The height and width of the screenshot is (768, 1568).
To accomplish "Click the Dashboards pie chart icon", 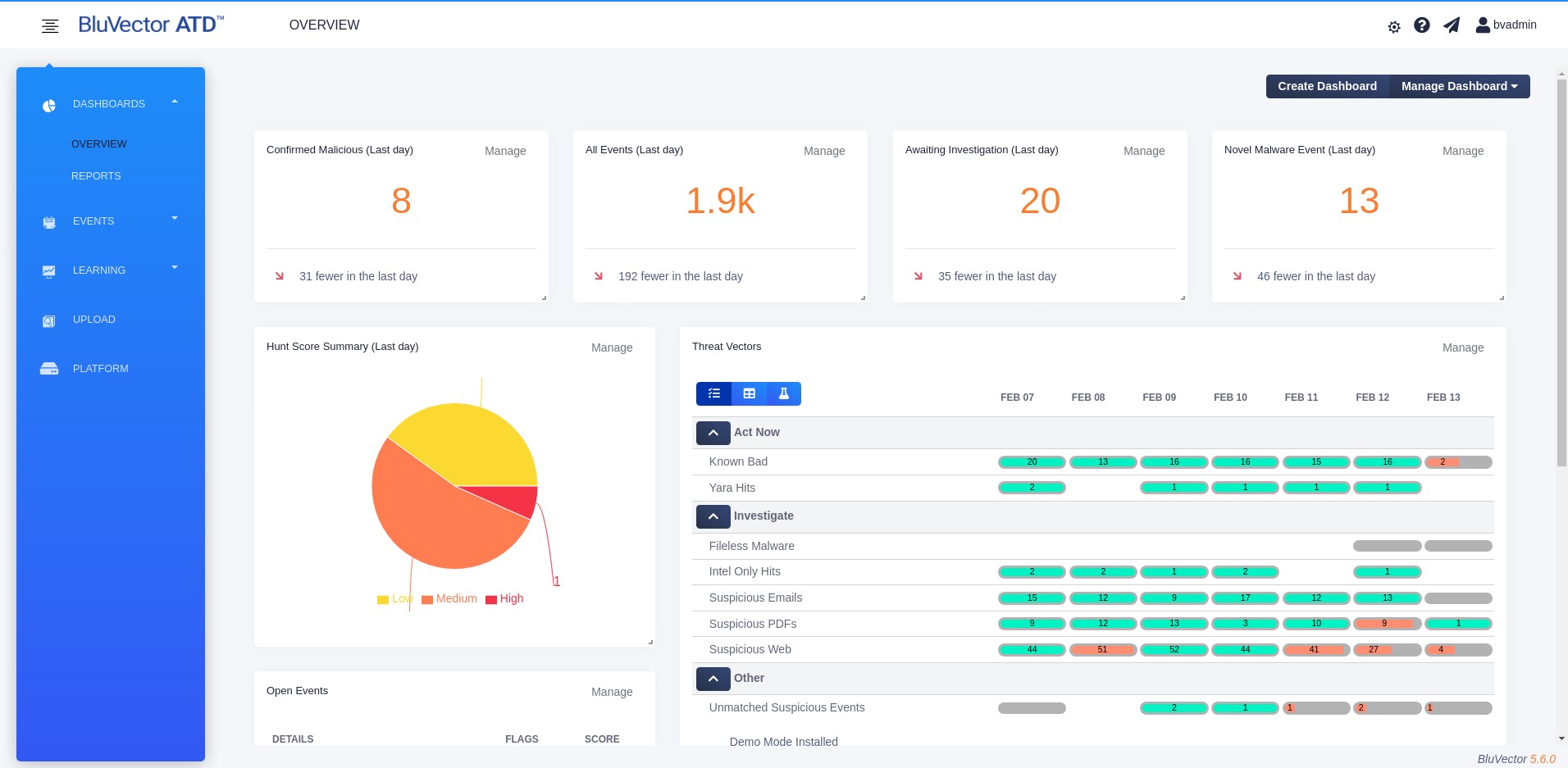I will click(x=49, y=105).
